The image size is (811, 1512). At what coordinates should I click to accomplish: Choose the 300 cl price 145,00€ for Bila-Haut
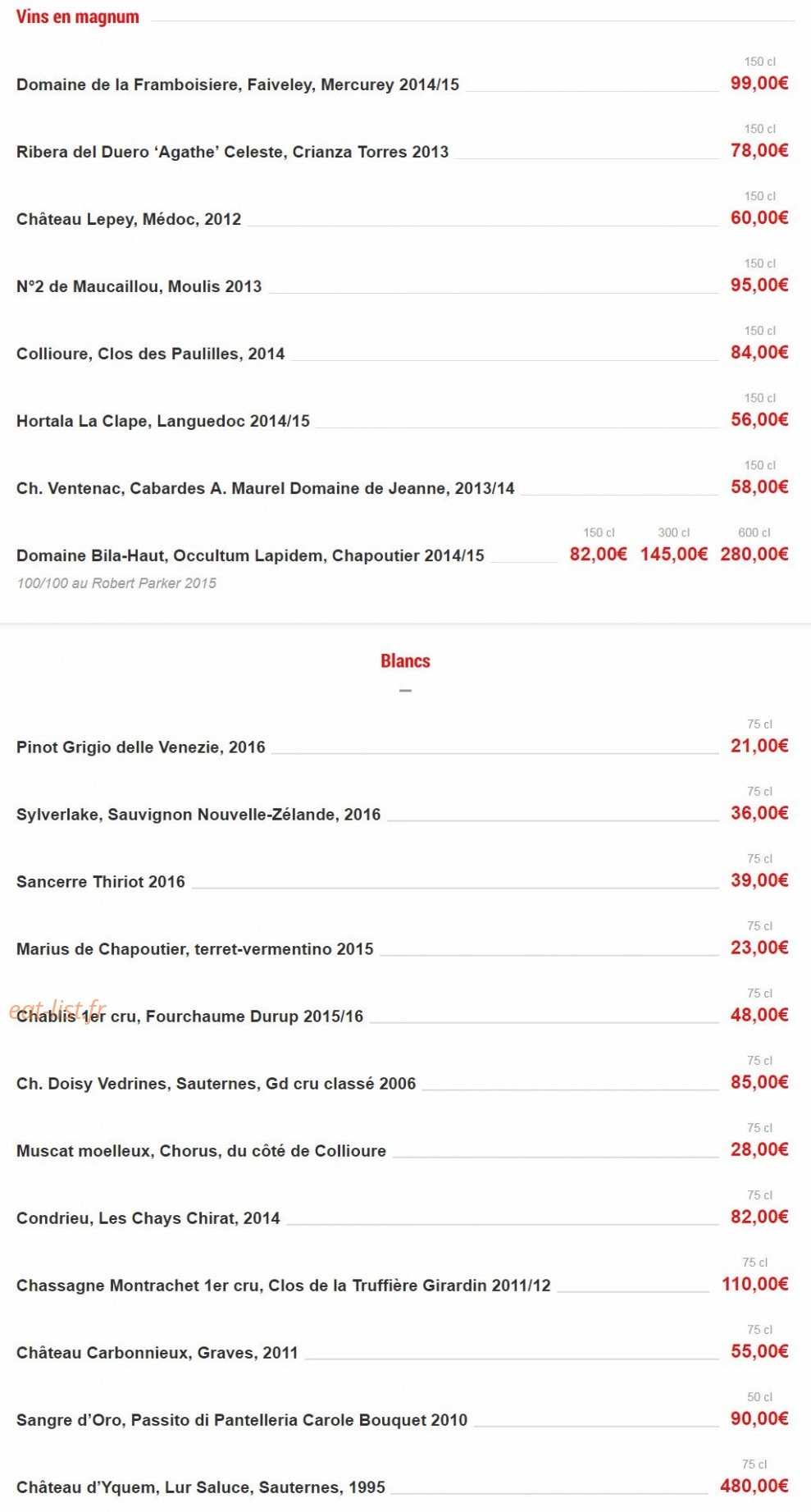click(674, 554)
